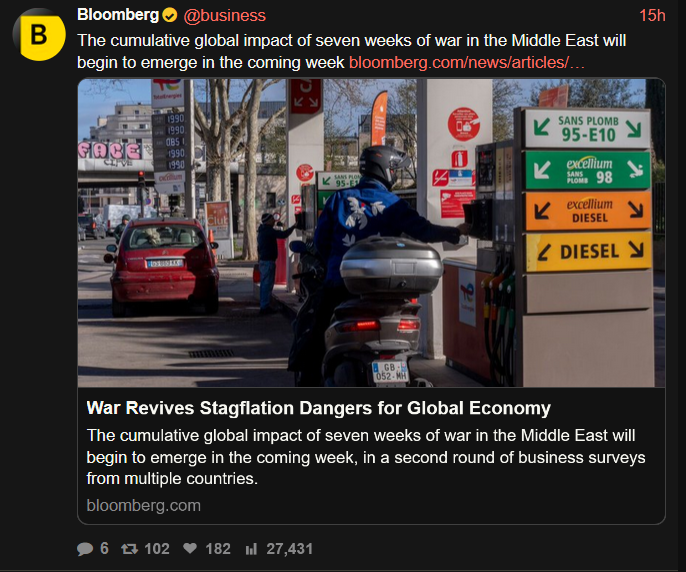Open the 15h timestamp permalink
The width and height of the screenshot is (686, 572).
[x=652, y=16]
